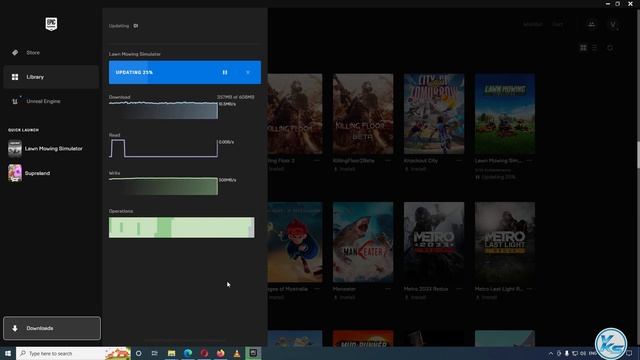Open the Lawn Mowing Simulator library tile
640x360 pixels.
505,114
